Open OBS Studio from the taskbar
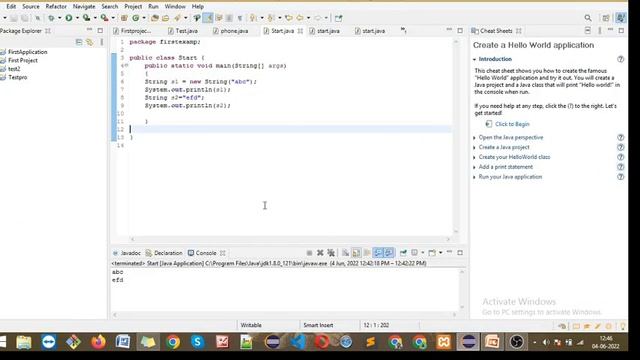 516,342
